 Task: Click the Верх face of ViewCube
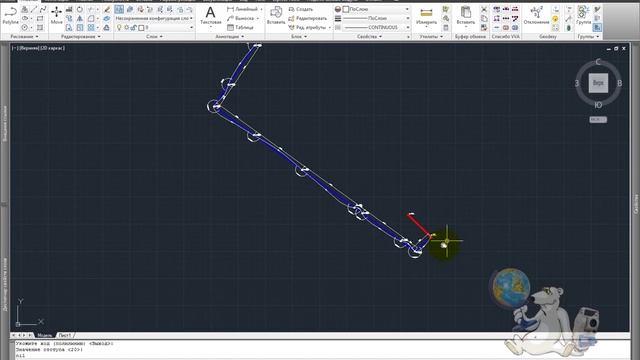598,83
